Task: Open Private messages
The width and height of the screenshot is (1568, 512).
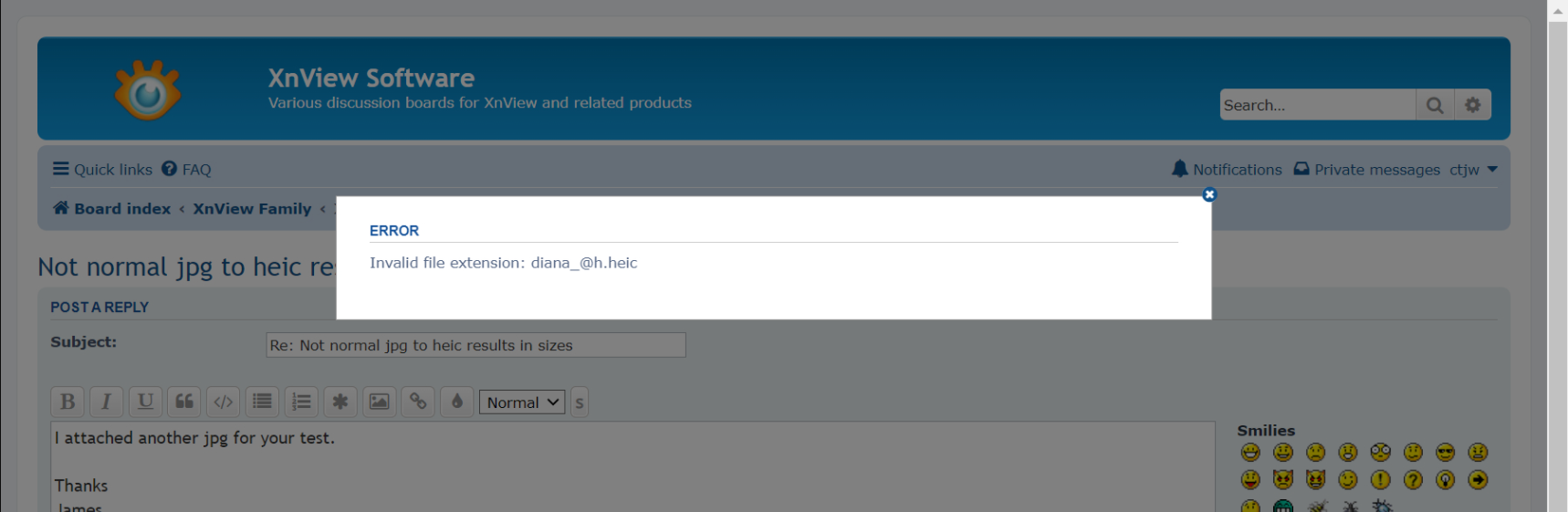Action: pos(1366,170)
